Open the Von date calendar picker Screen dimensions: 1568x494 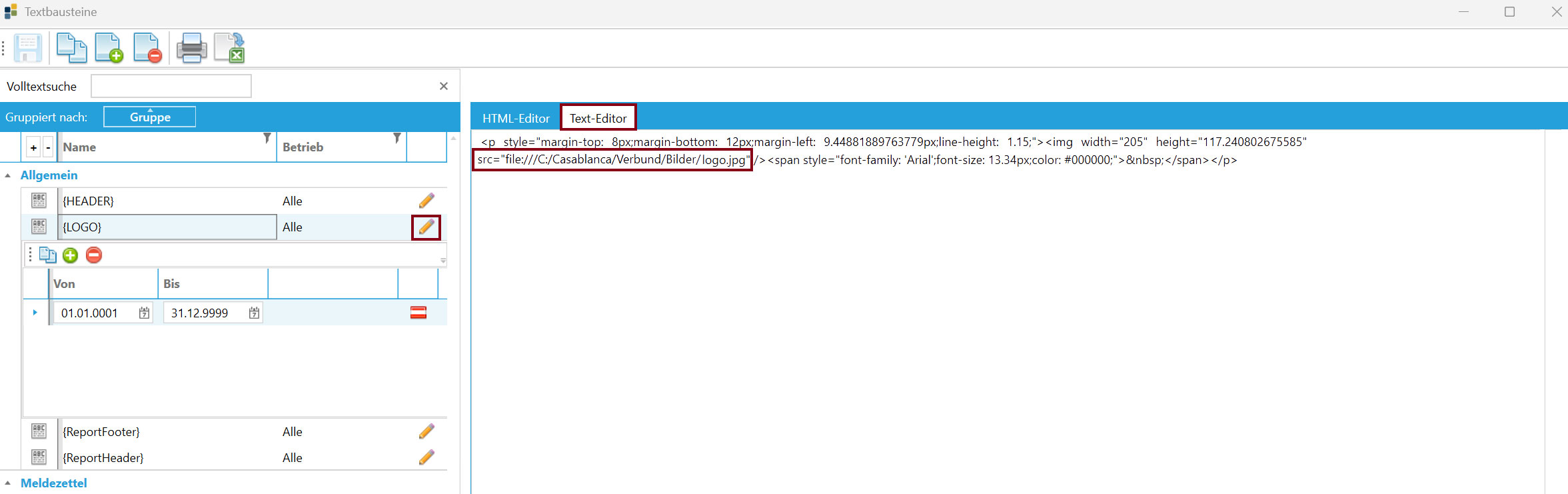[144, 313]
